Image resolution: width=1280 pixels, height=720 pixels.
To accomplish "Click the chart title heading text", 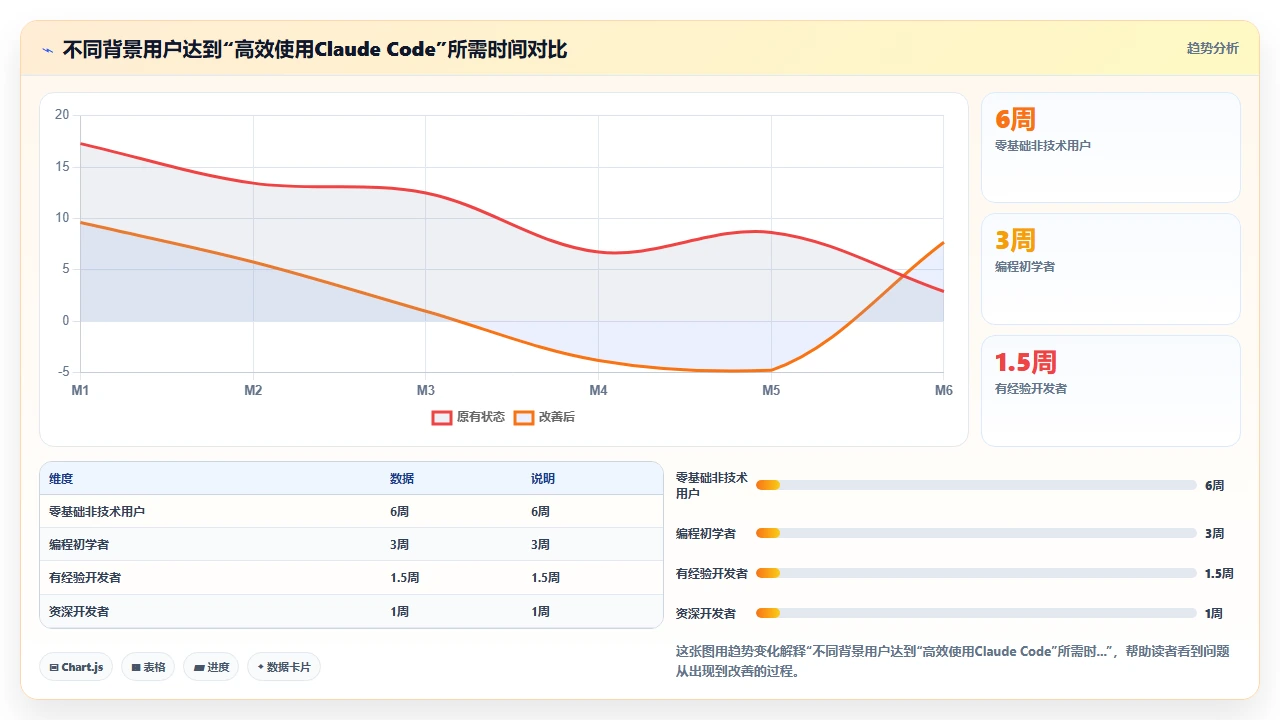I will (315, 49).
